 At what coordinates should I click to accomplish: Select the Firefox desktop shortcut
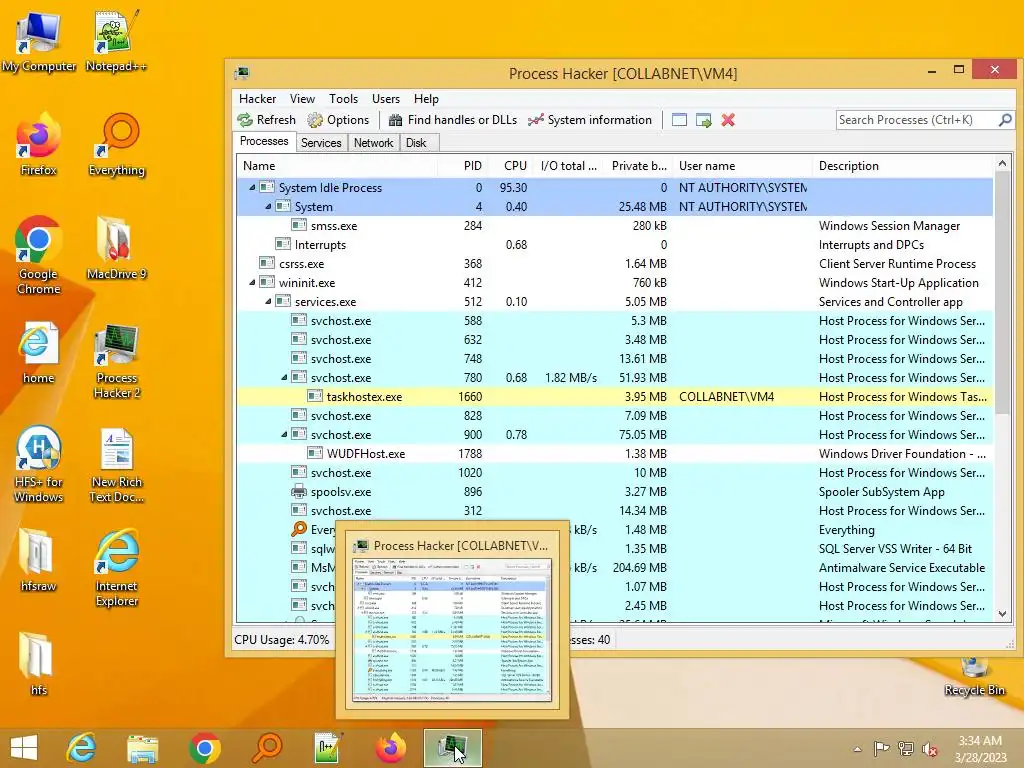click(x=38, y=145)
